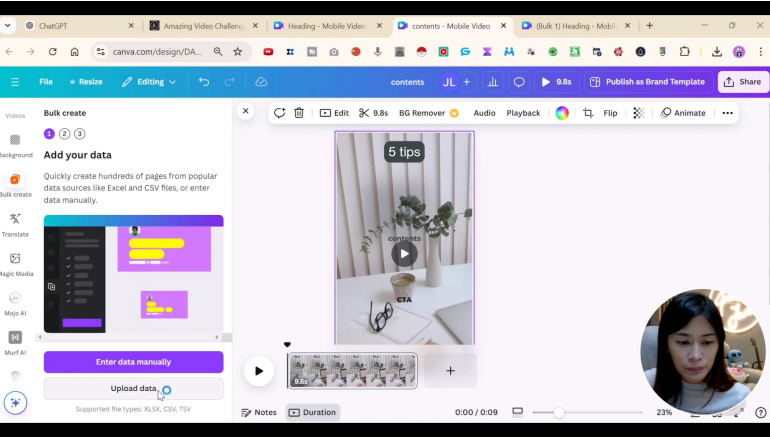This screenshot has height=437, width=770.
Task: Open the hamburger main menu
Action: [15, 82]
